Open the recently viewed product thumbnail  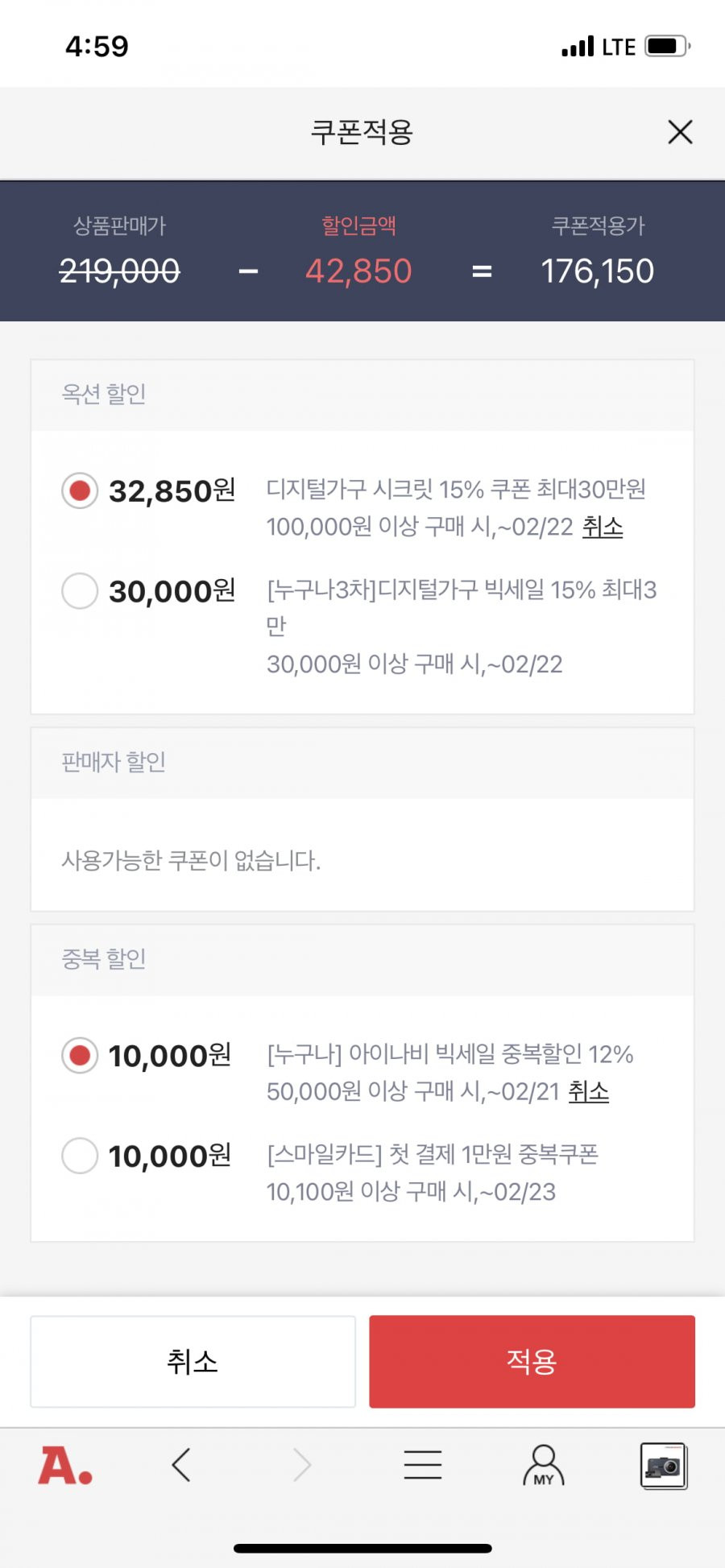point(664,1466)
